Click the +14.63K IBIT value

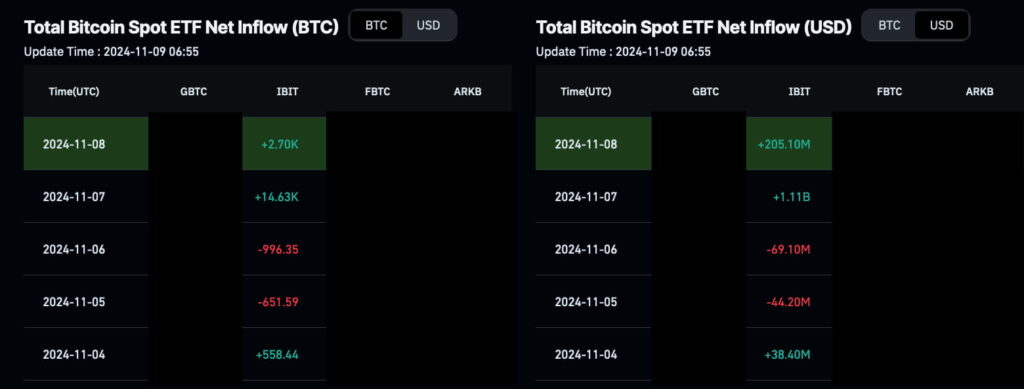click(x=277, y=197)
